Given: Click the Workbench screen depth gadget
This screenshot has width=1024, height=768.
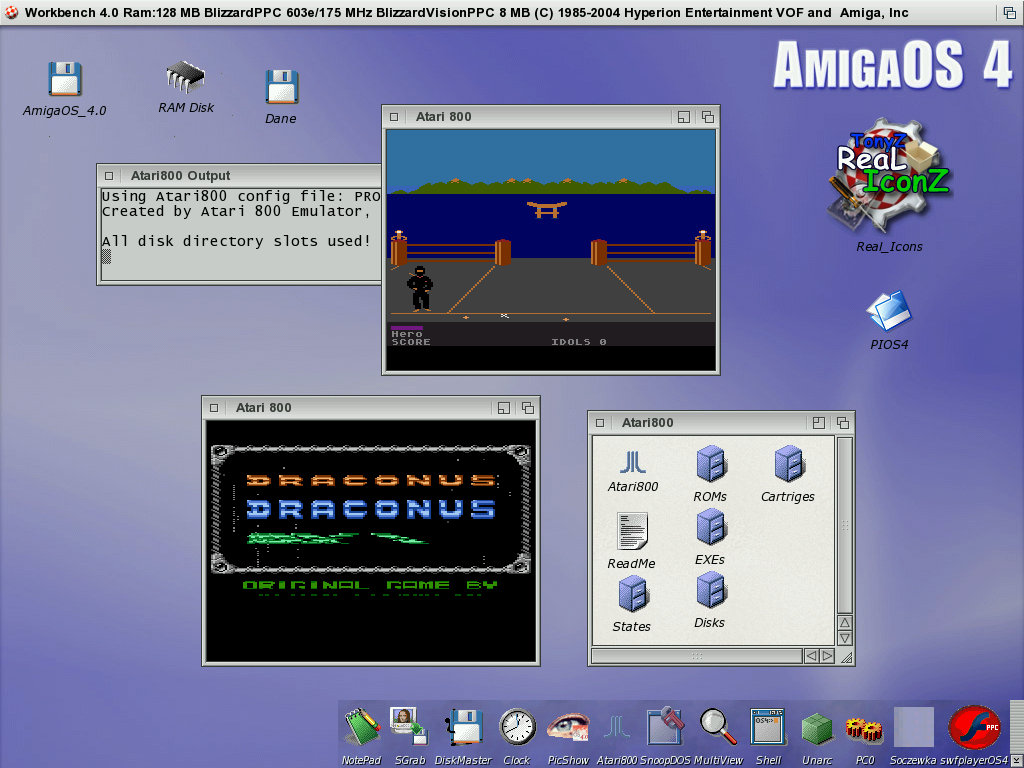Looking at the screenshot, I should 1010,12.
